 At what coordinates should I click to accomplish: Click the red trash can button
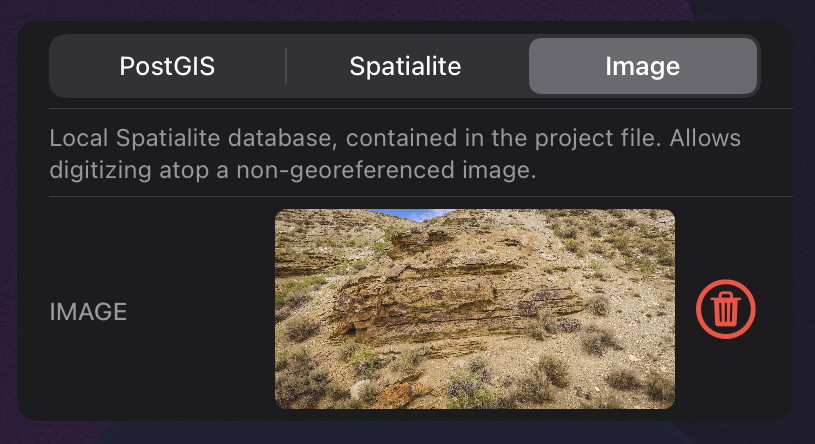[x=725, y=309]
